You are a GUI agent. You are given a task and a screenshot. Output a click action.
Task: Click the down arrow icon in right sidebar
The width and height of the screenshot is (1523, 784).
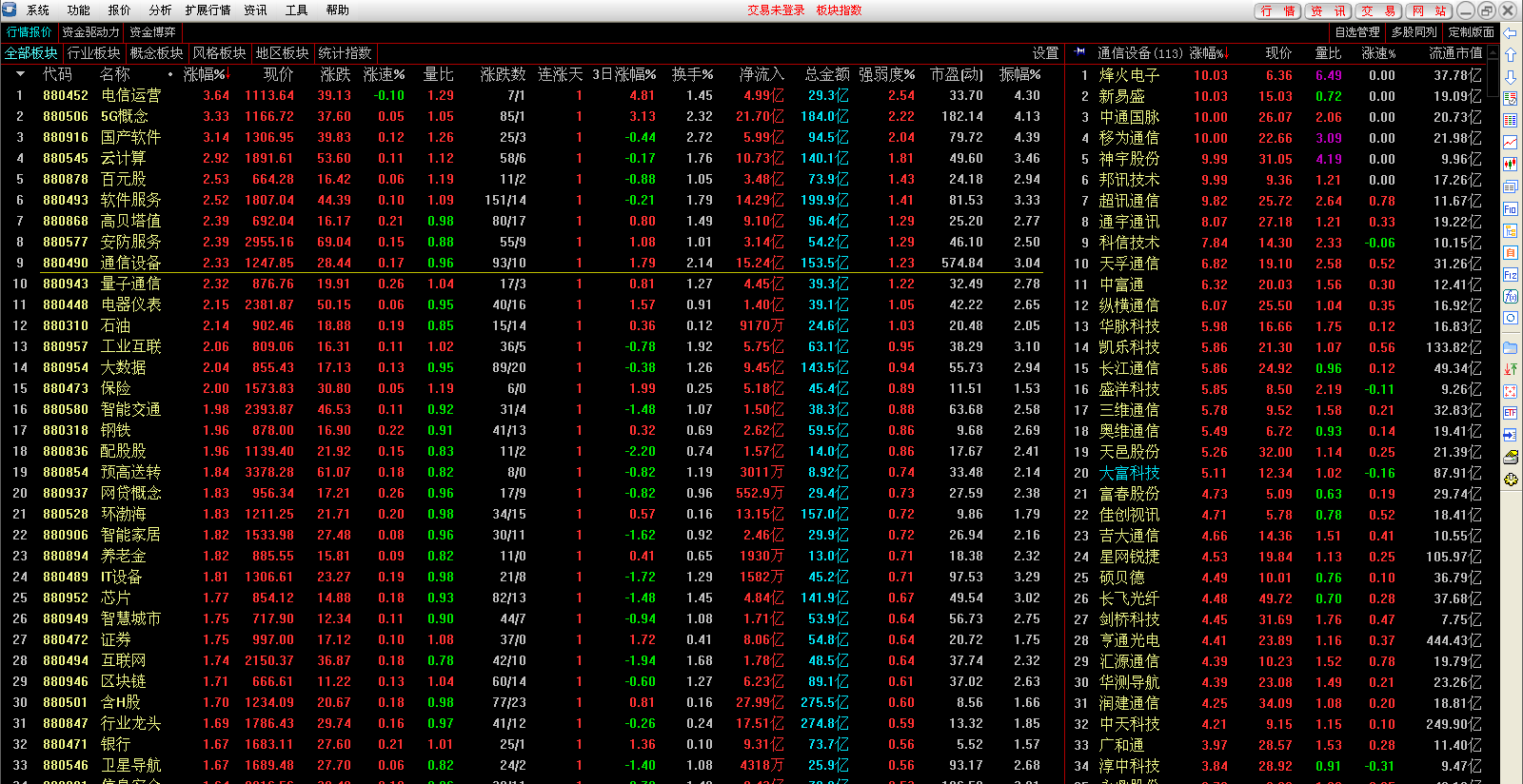point(1511,76)
